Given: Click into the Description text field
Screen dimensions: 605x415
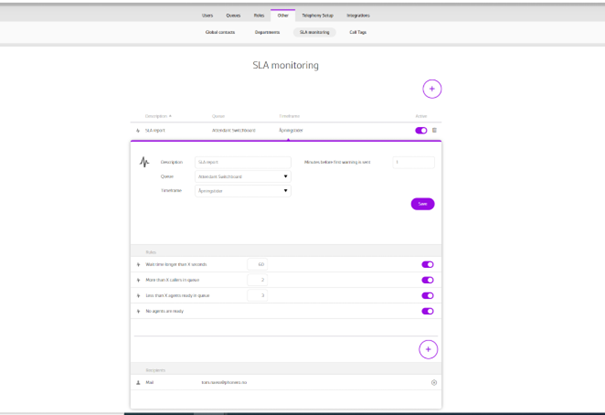Looking at the screenshot, I should point(243,162).
